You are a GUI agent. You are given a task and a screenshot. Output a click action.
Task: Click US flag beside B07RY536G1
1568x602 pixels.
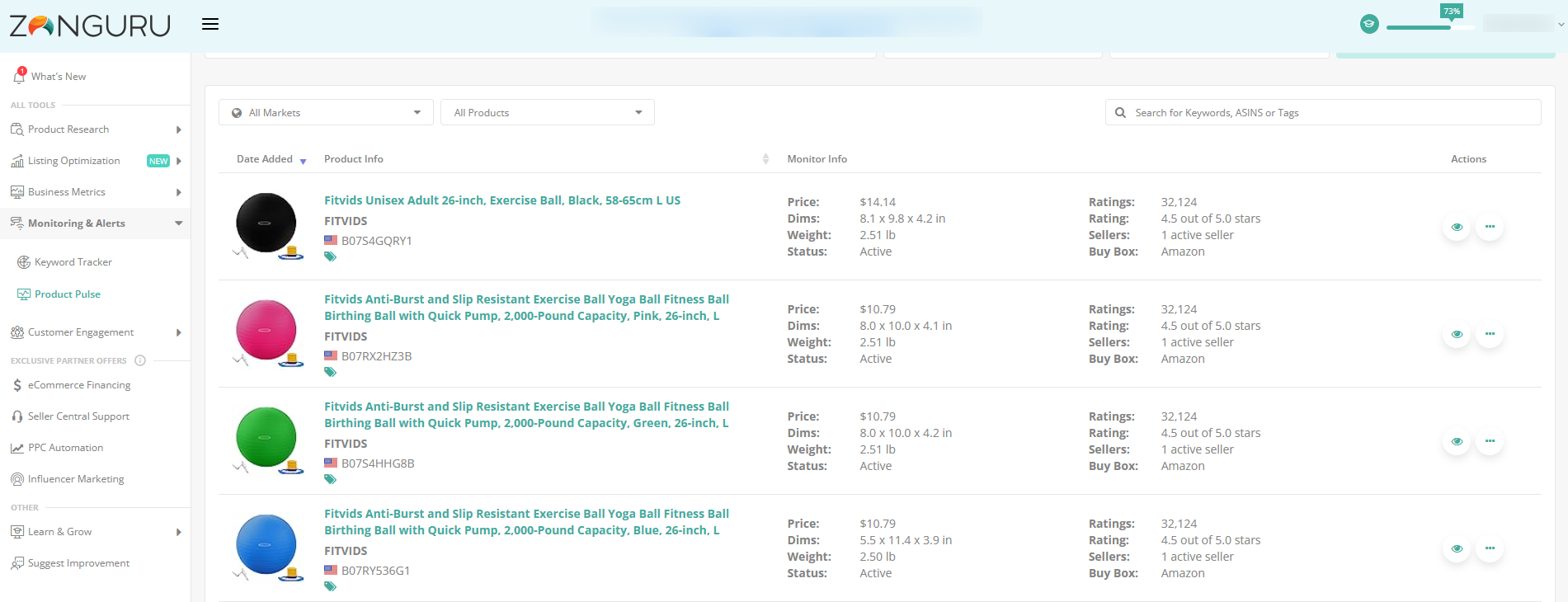coord(331,571)
